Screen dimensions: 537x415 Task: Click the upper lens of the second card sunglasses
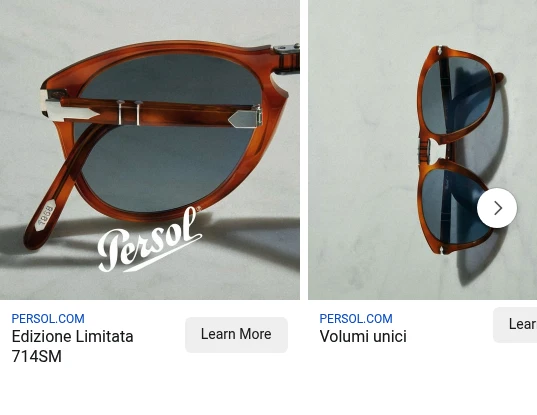coord(456,96)
